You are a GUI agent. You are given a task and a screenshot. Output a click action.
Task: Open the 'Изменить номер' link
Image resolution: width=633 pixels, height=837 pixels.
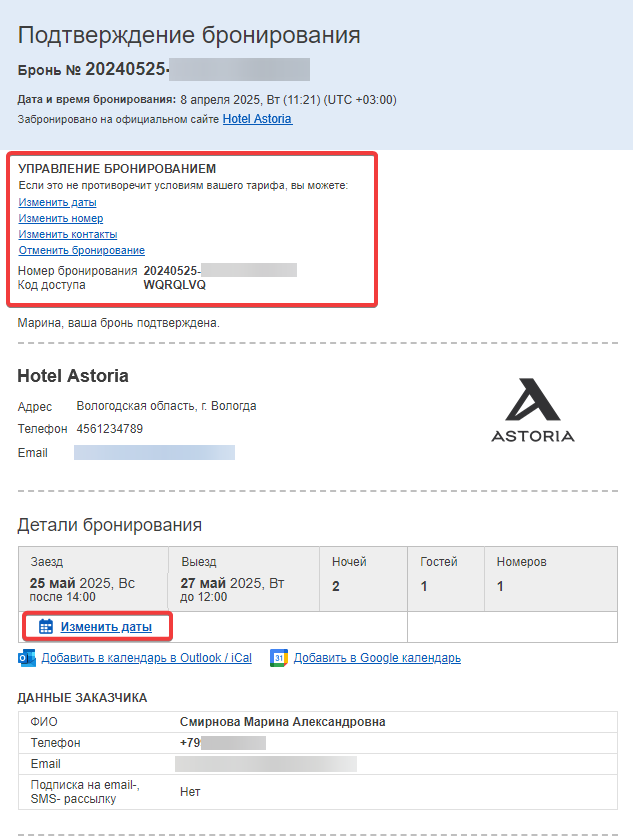pos(61,218)
